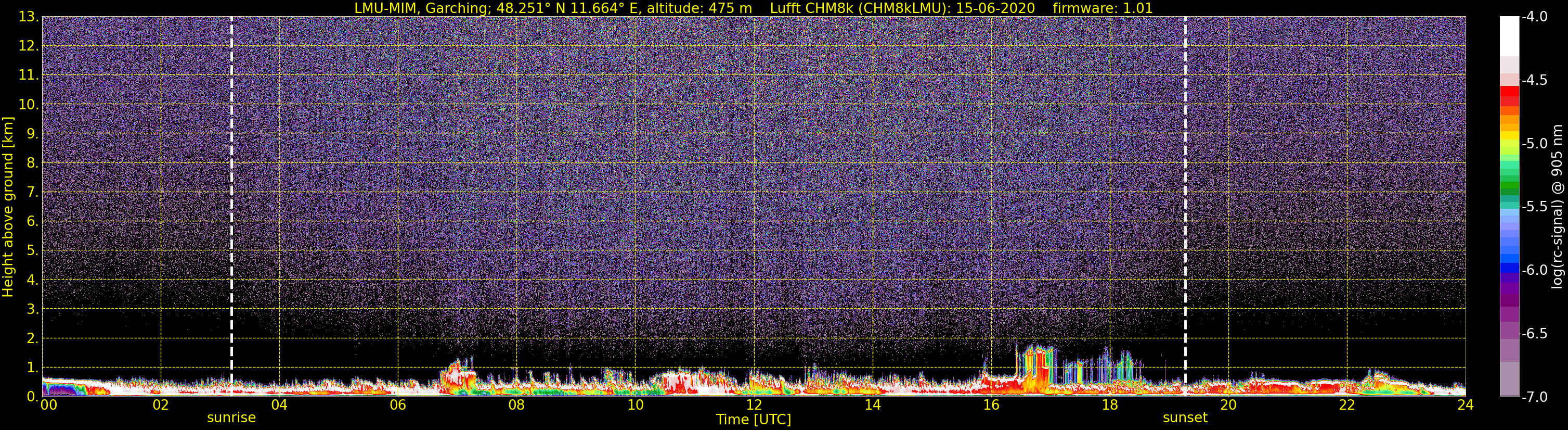Click the x-axis tick label '04'
Image resolution: width=1568 pixels, height=430 pixels.
[x=279, y=406]
